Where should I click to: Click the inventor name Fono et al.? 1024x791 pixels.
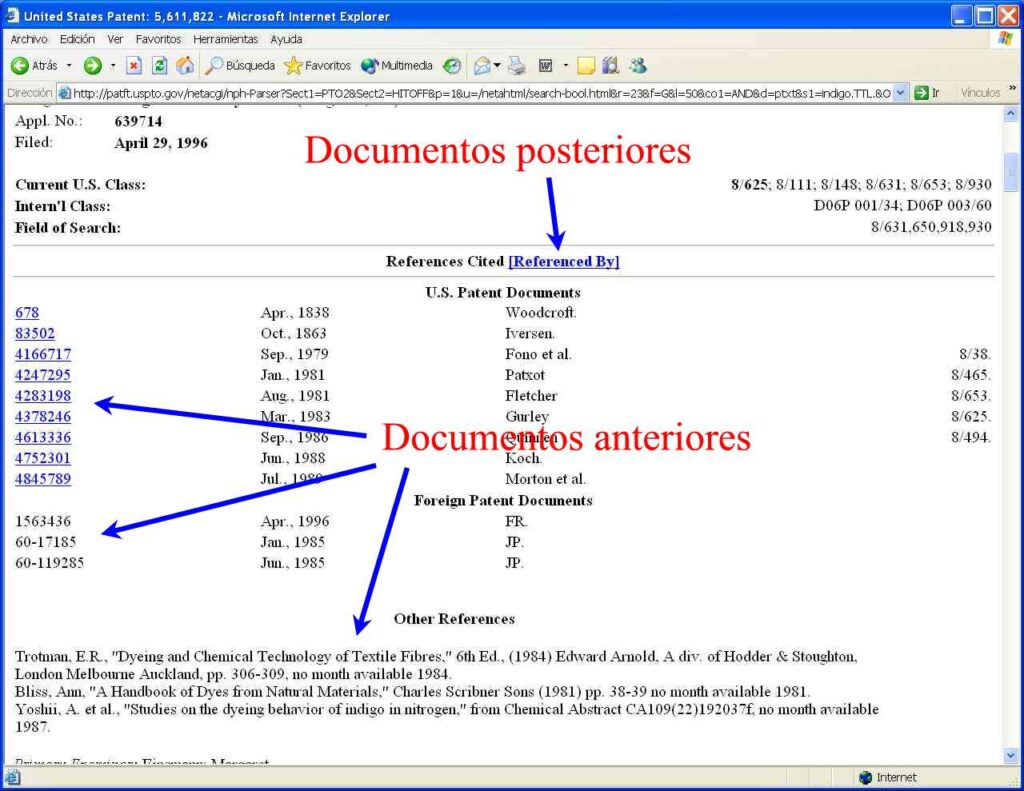pyautogui.click(x=538, y=355)
